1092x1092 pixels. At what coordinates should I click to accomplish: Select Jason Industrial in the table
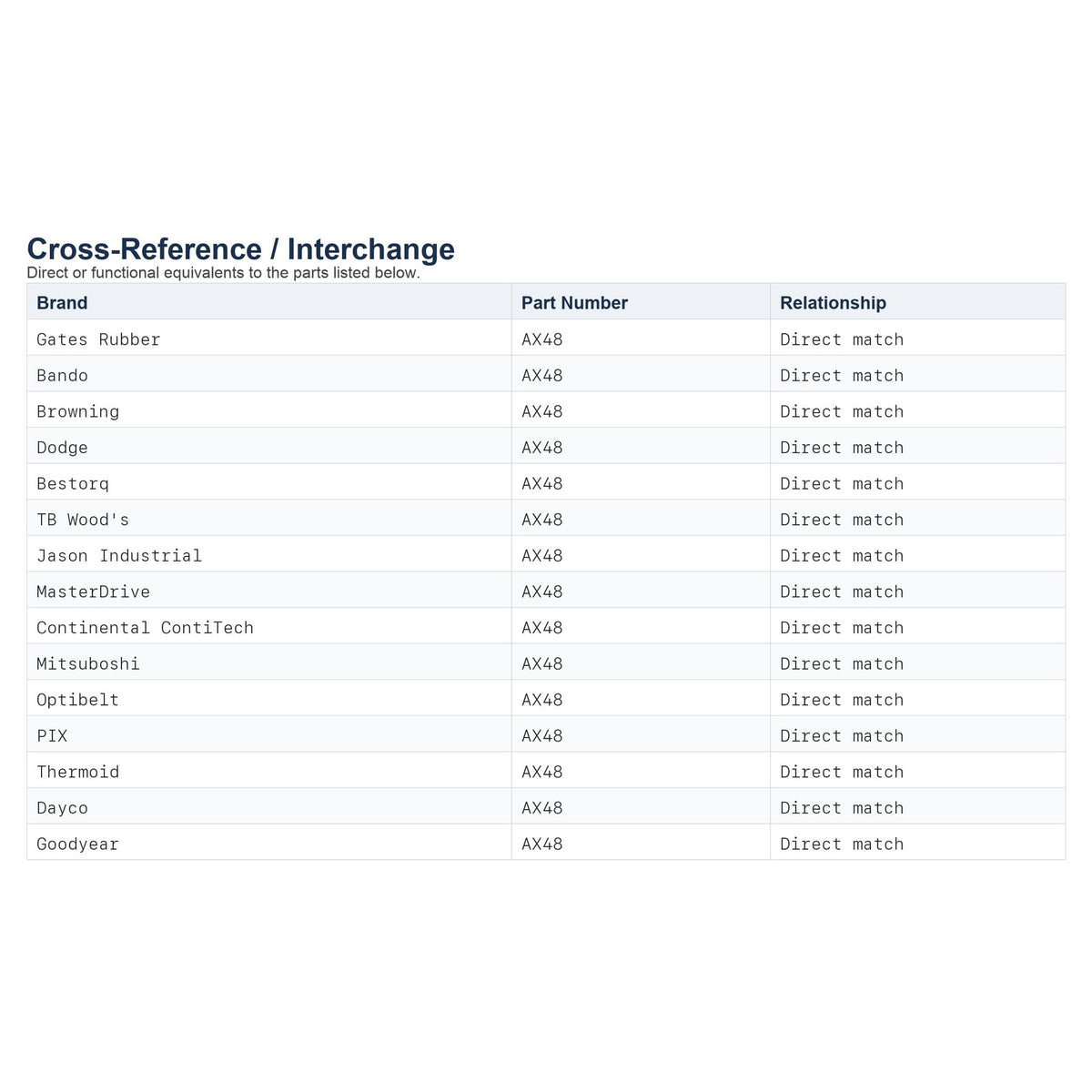119,555
